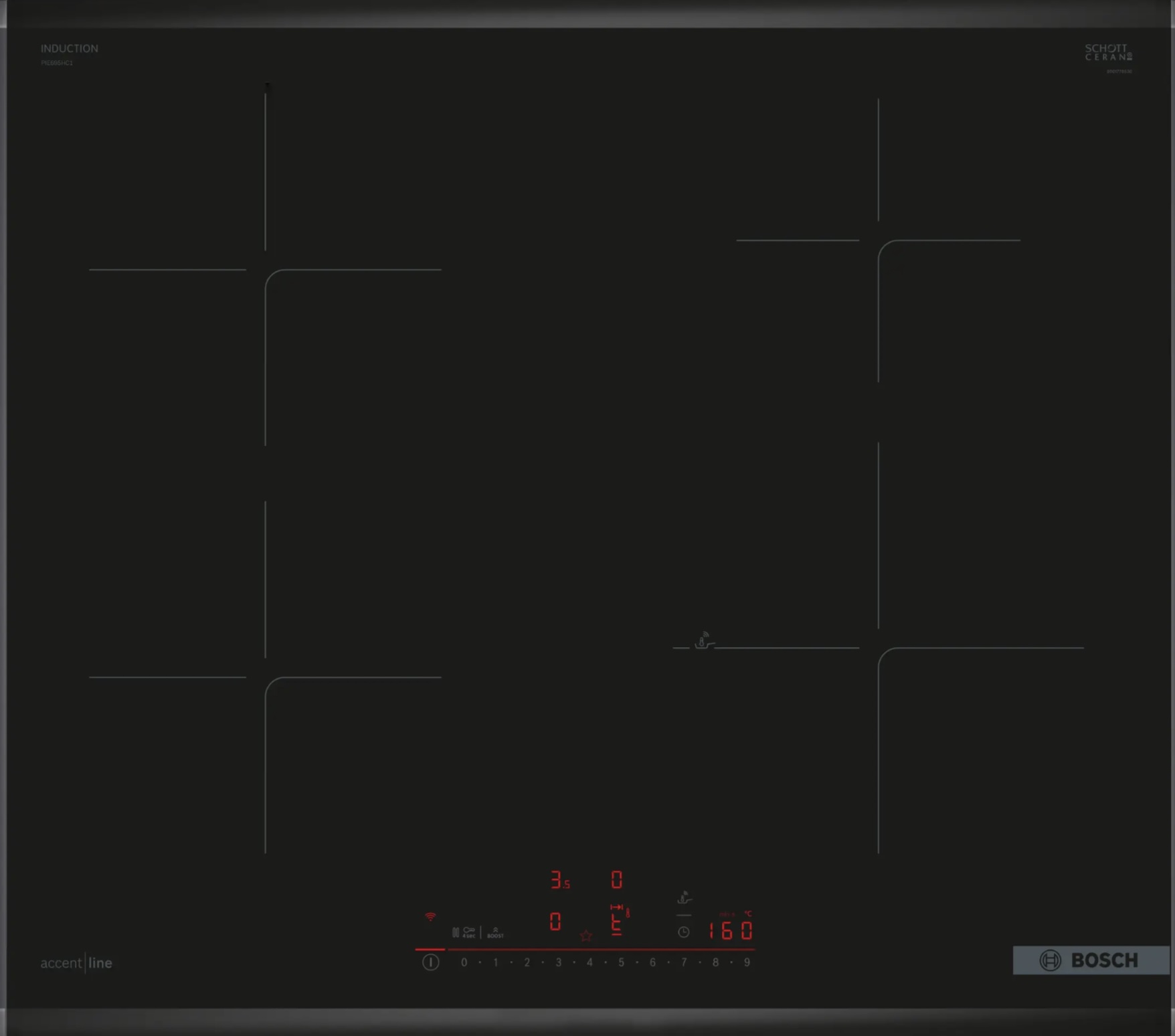The width and height of the screenshot is (1175, 1036).
Task: Set power slider to level 3
Action: tap(558, 962)
